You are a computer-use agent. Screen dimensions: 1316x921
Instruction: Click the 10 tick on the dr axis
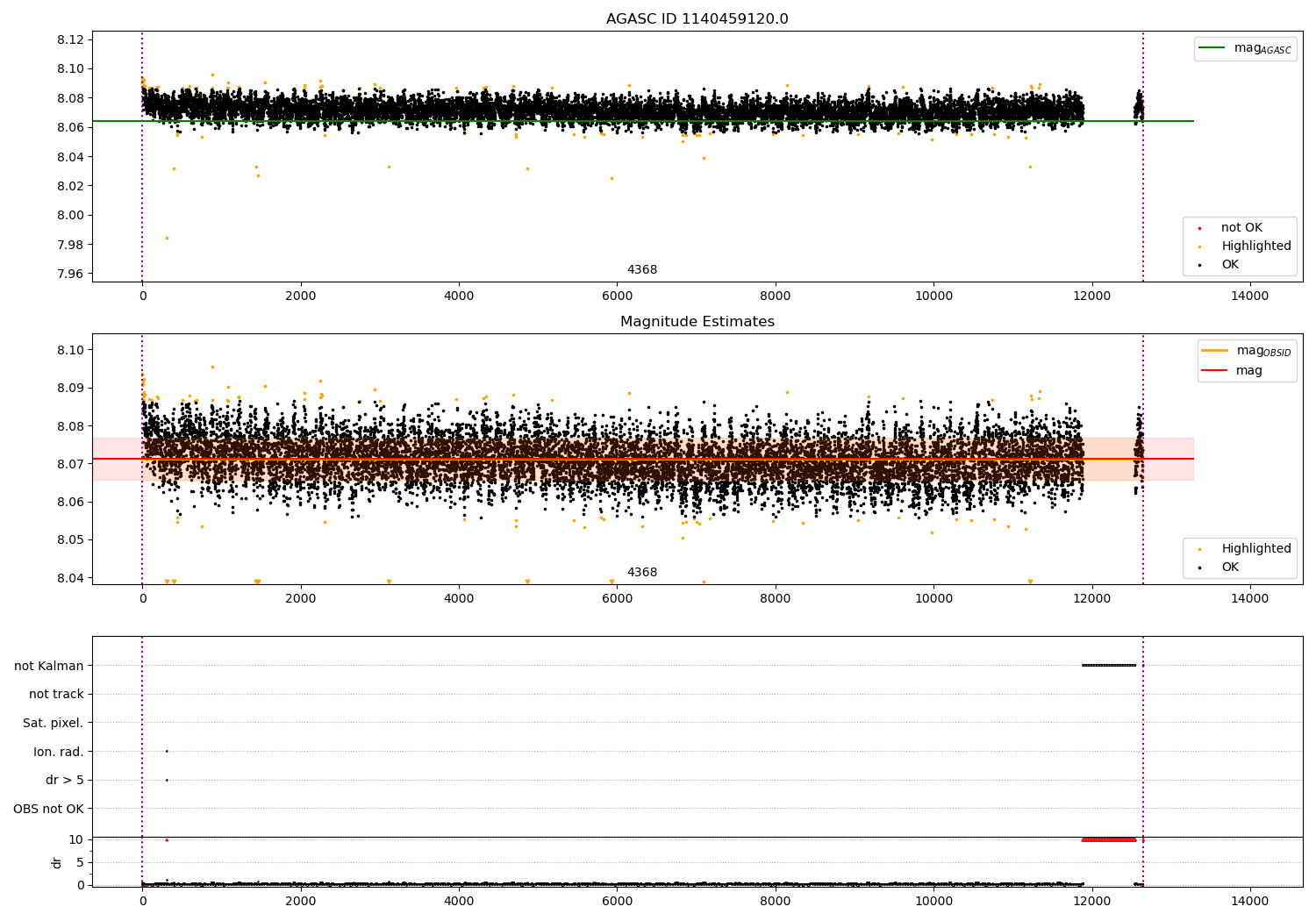[x=77, y=839]
